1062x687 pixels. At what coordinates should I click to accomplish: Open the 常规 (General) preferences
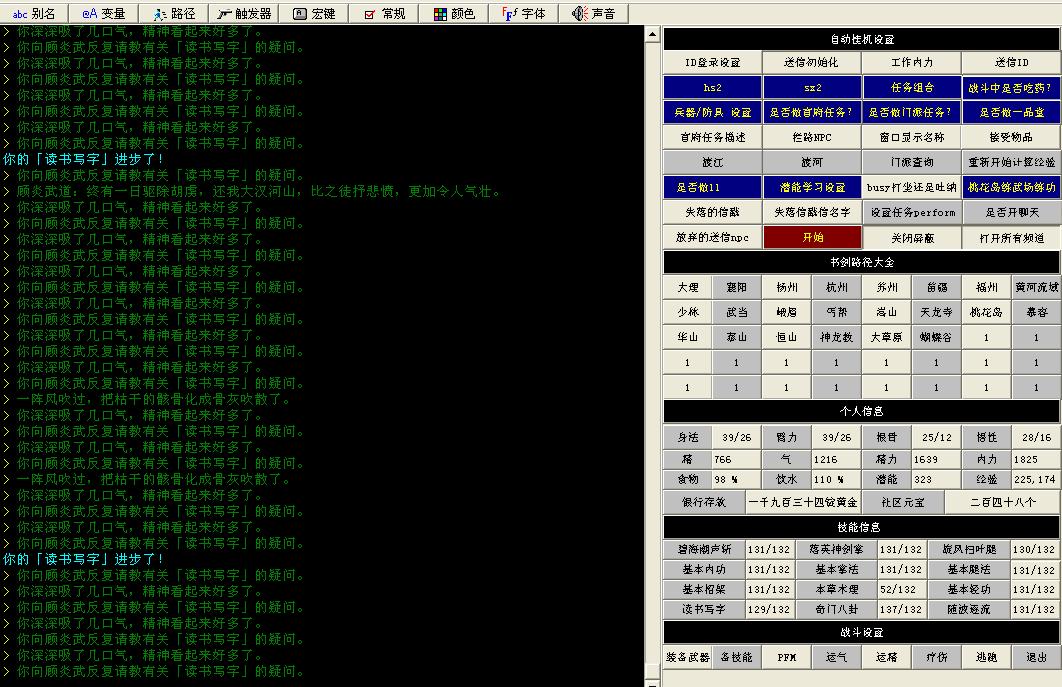point(384,13)
